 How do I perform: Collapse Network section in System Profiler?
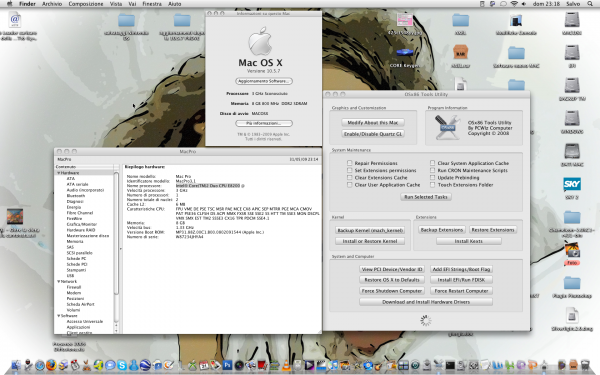point(59,282)
